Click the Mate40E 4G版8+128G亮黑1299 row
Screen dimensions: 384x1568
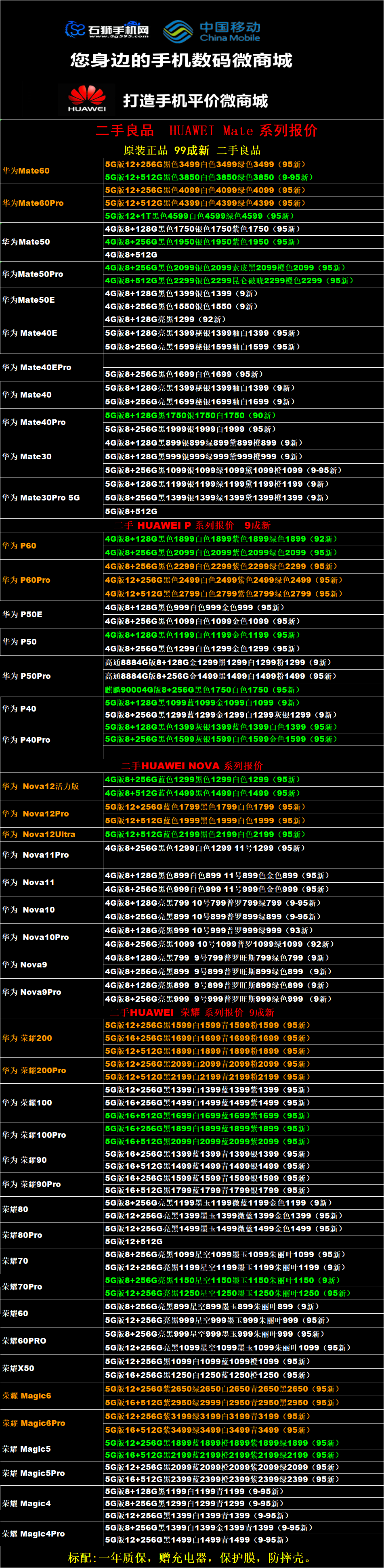point(243,320)
